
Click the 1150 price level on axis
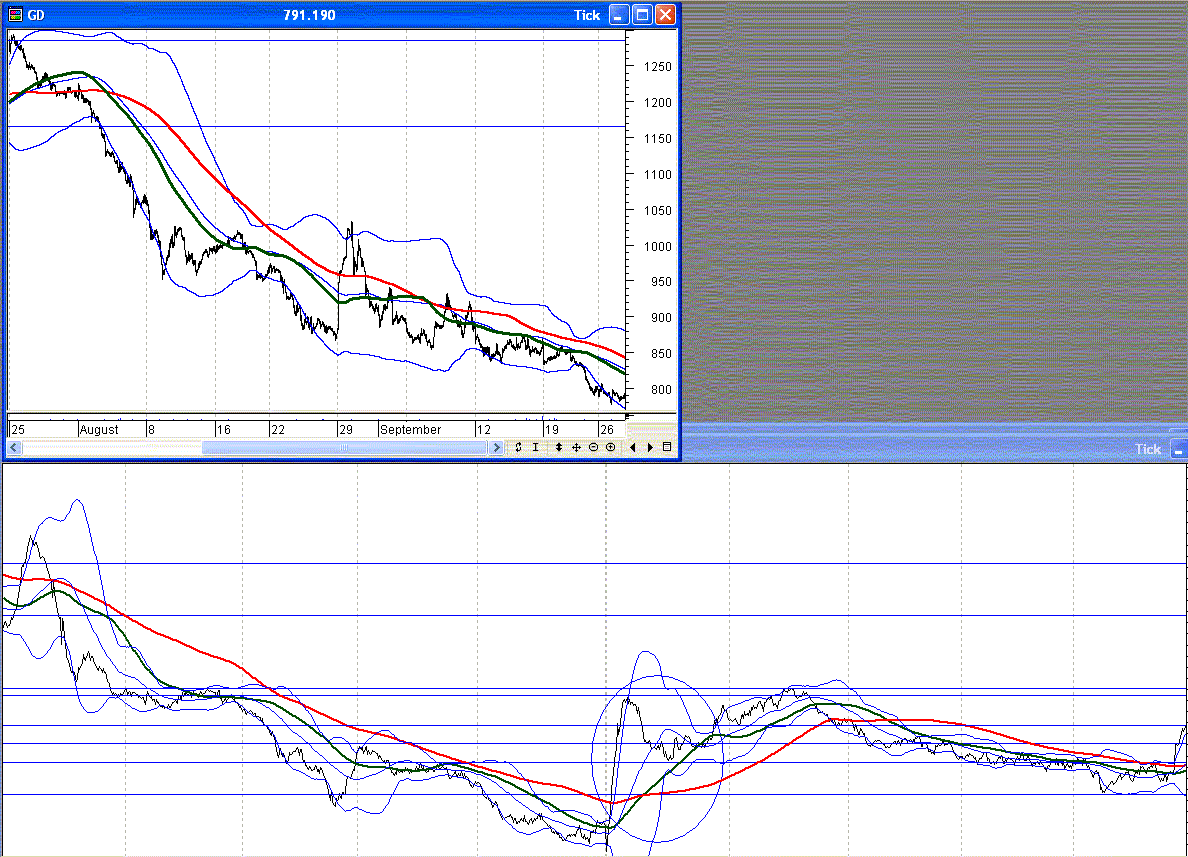pyautogui.click(x=658, y=139)
